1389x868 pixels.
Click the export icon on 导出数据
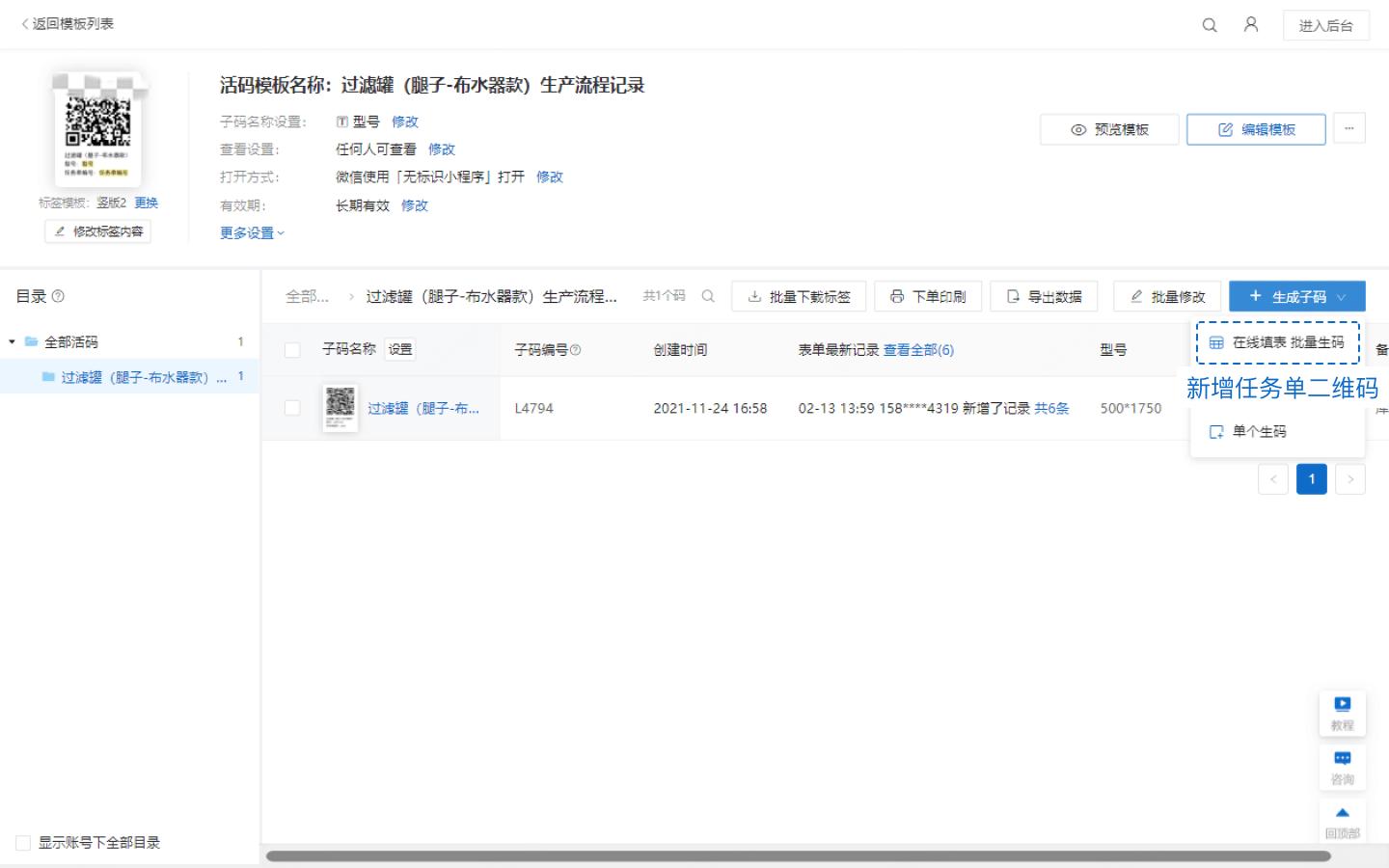1014,296
